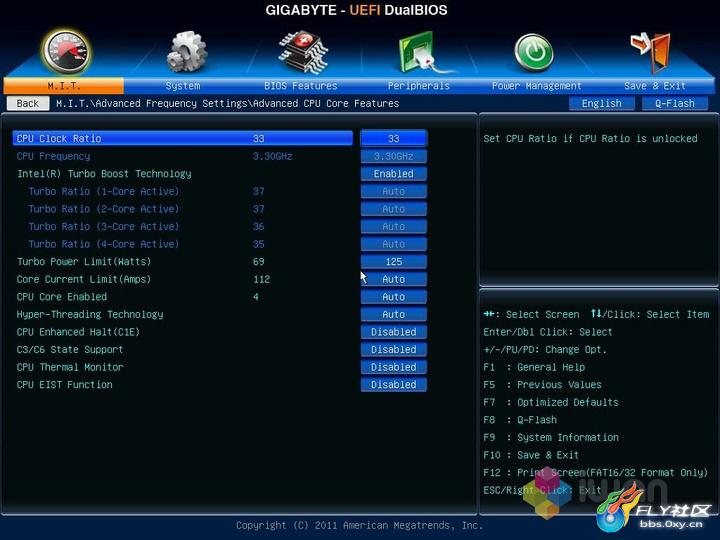
Task: Edit Turbo Power Limit value 125
Action: coord(394,261)
